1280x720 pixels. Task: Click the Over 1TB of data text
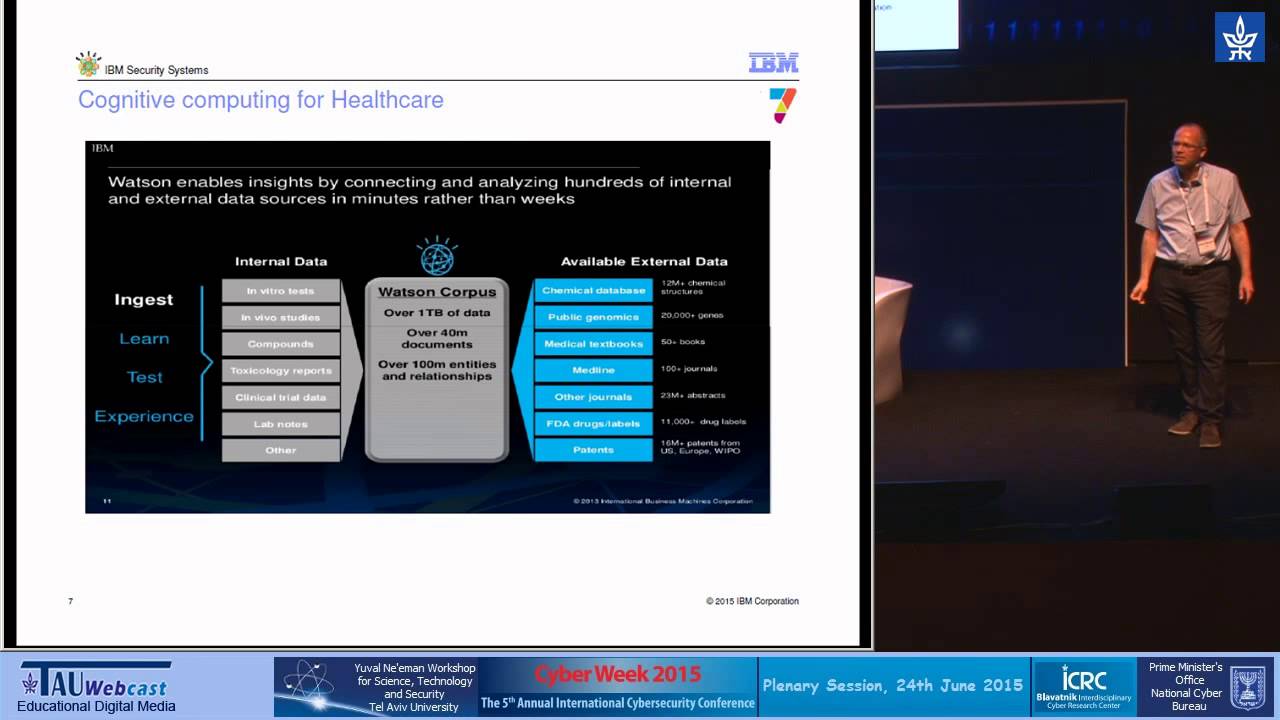(437, 313)
